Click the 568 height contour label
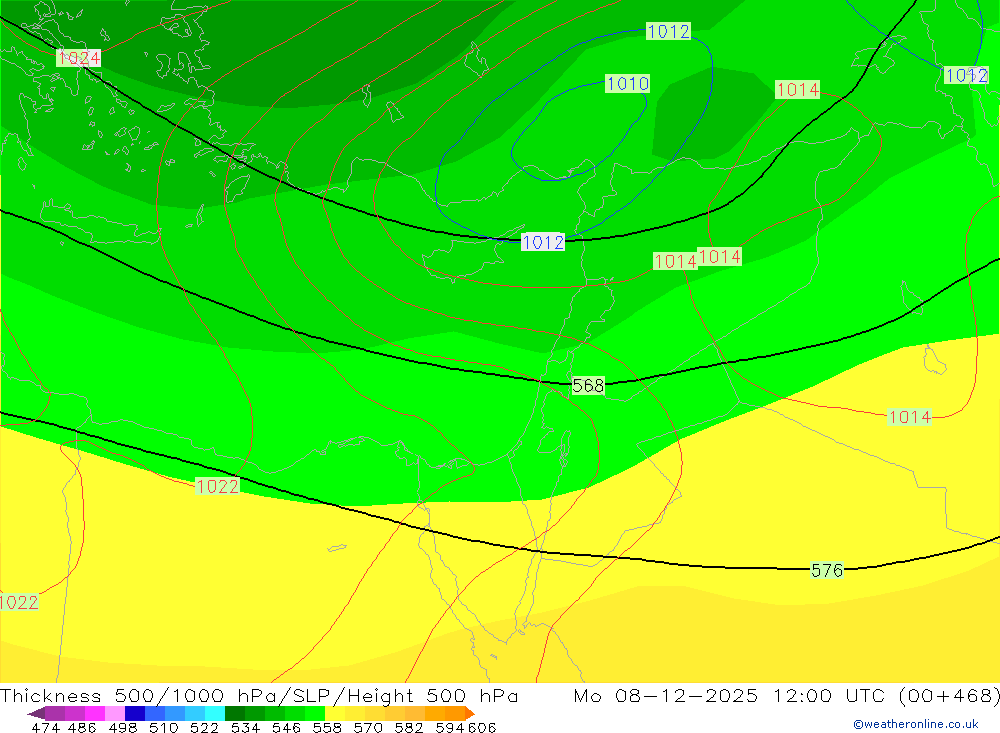This screenshot has width=1000, height=733. (x=588, y=385)
